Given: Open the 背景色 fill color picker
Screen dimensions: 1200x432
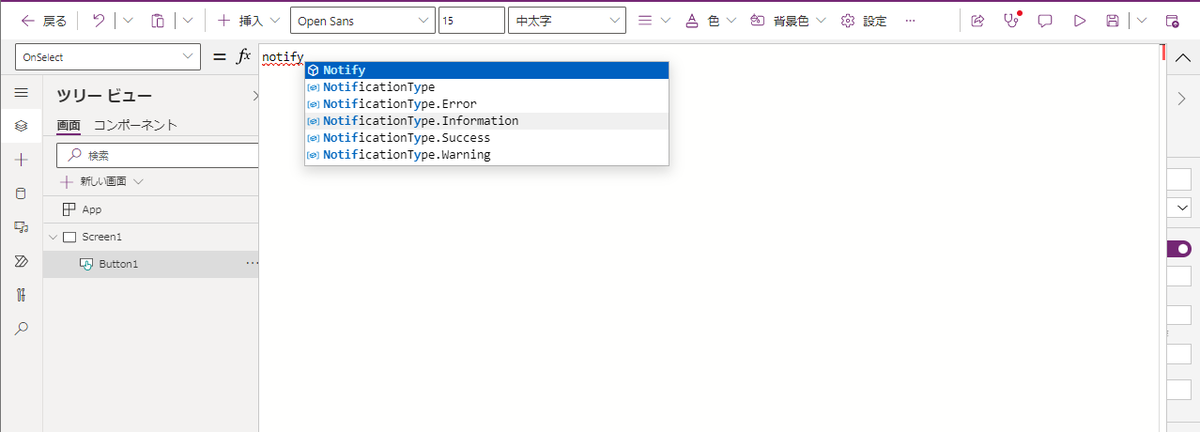Looking at the screenshot, I should (x=787, y=20).
